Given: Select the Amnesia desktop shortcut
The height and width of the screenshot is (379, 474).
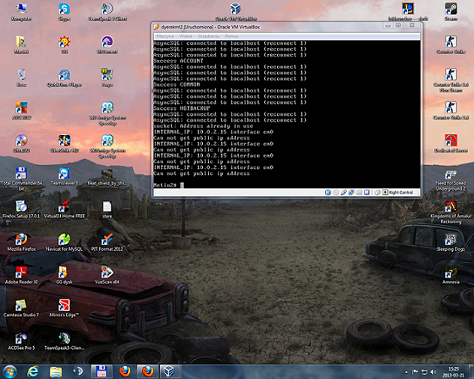Looking at the screenshot, I should coord(451,275).
